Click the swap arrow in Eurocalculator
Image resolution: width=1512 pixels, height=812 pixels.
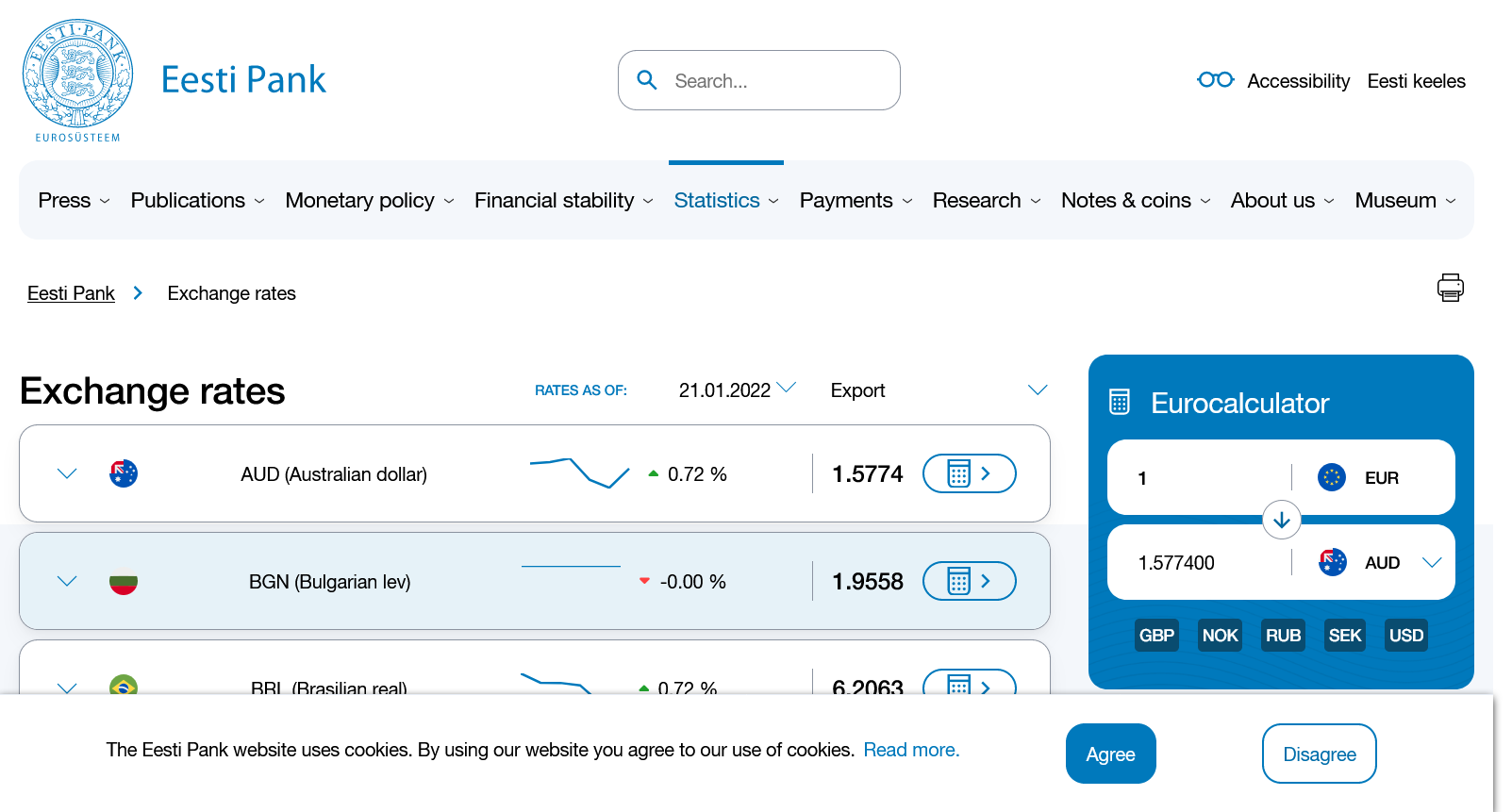click(x=1281, y=520)
